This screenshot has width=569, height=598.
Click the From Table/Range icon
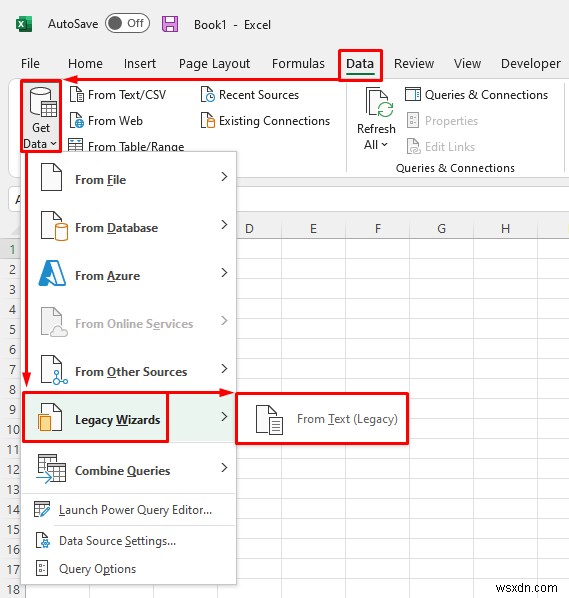click(x=76, y=145)
